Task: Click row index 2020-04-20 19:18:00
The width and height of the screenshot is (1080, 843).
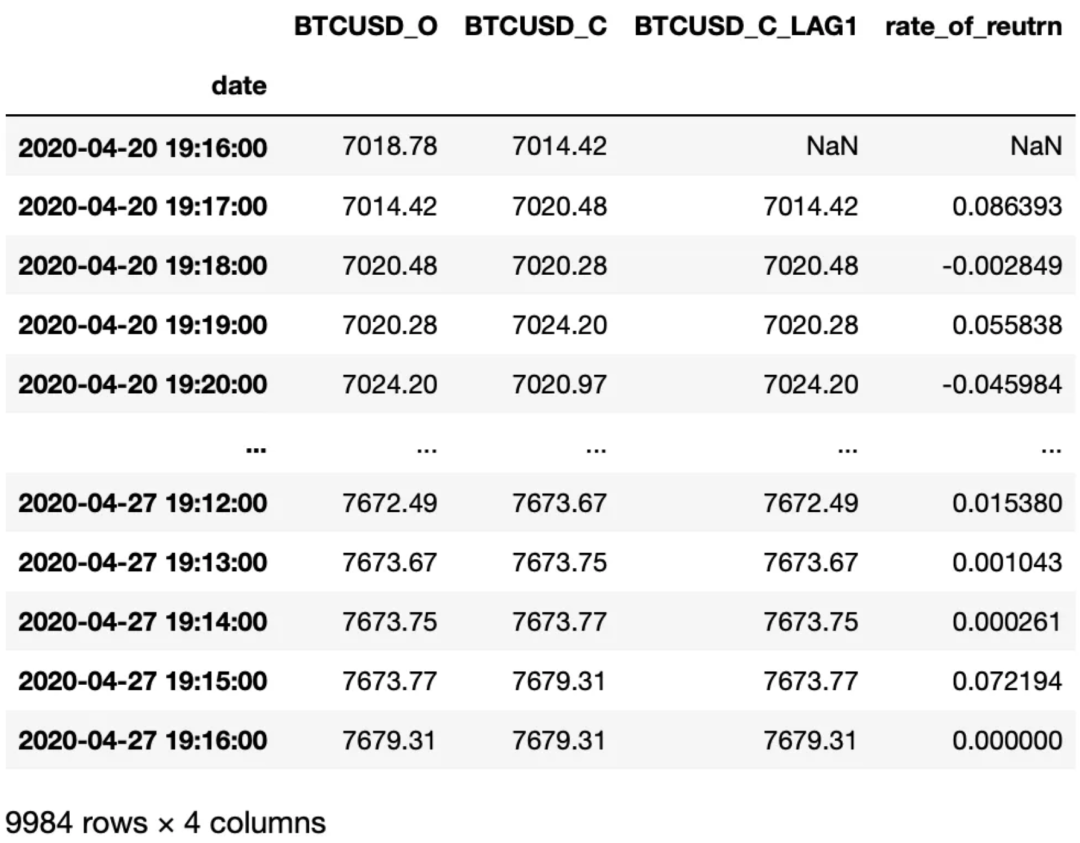Action: point(143,266)
